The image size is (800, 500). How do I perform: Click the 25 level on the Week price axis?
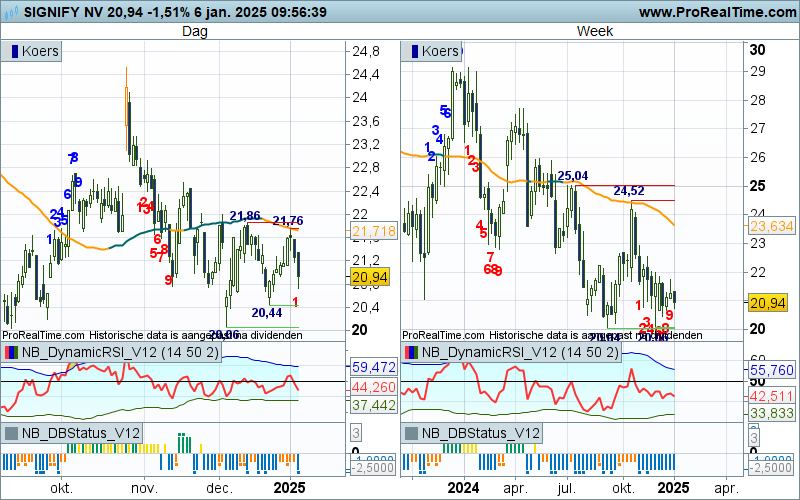[758, 186]
